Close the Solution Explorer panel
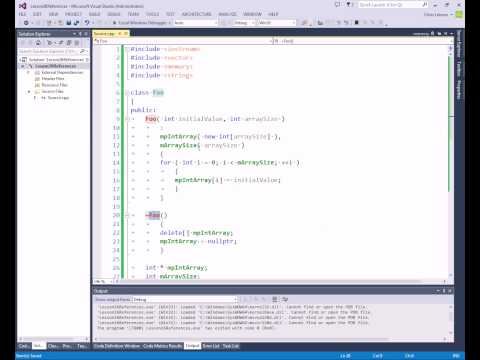 (86, 34)
